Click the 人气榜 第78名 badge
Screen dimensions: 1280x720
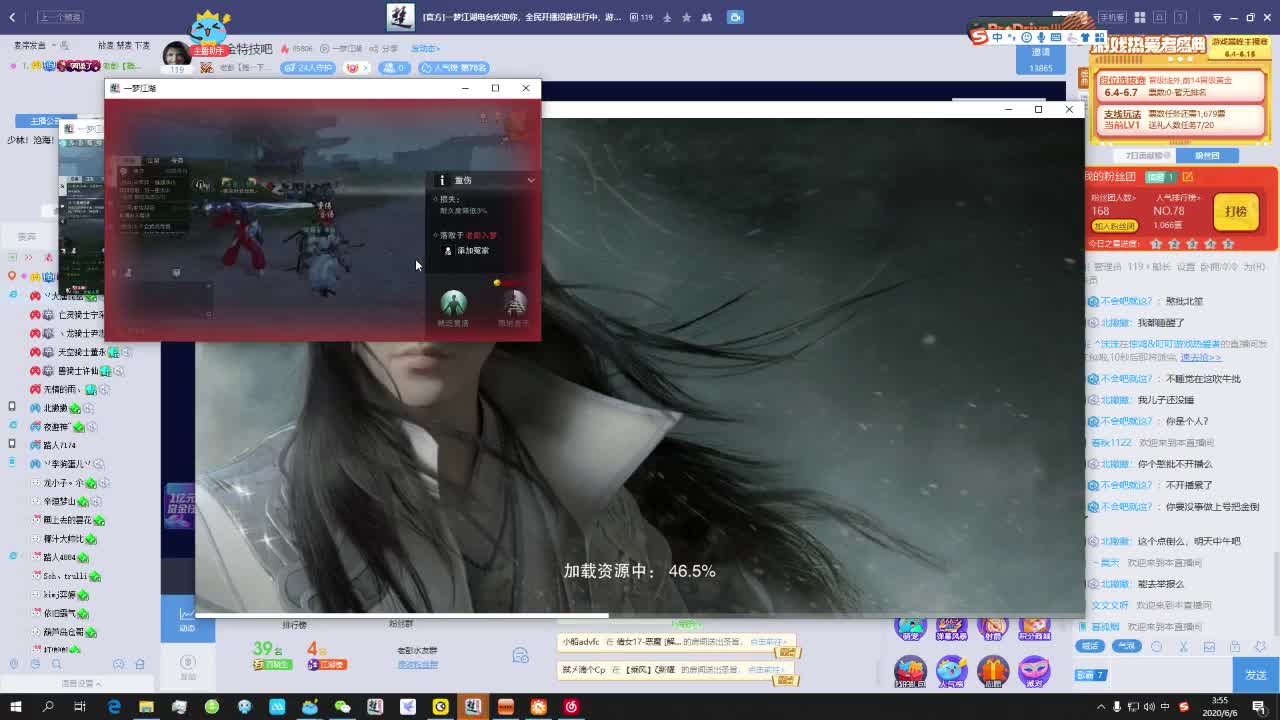coord(453,67)
